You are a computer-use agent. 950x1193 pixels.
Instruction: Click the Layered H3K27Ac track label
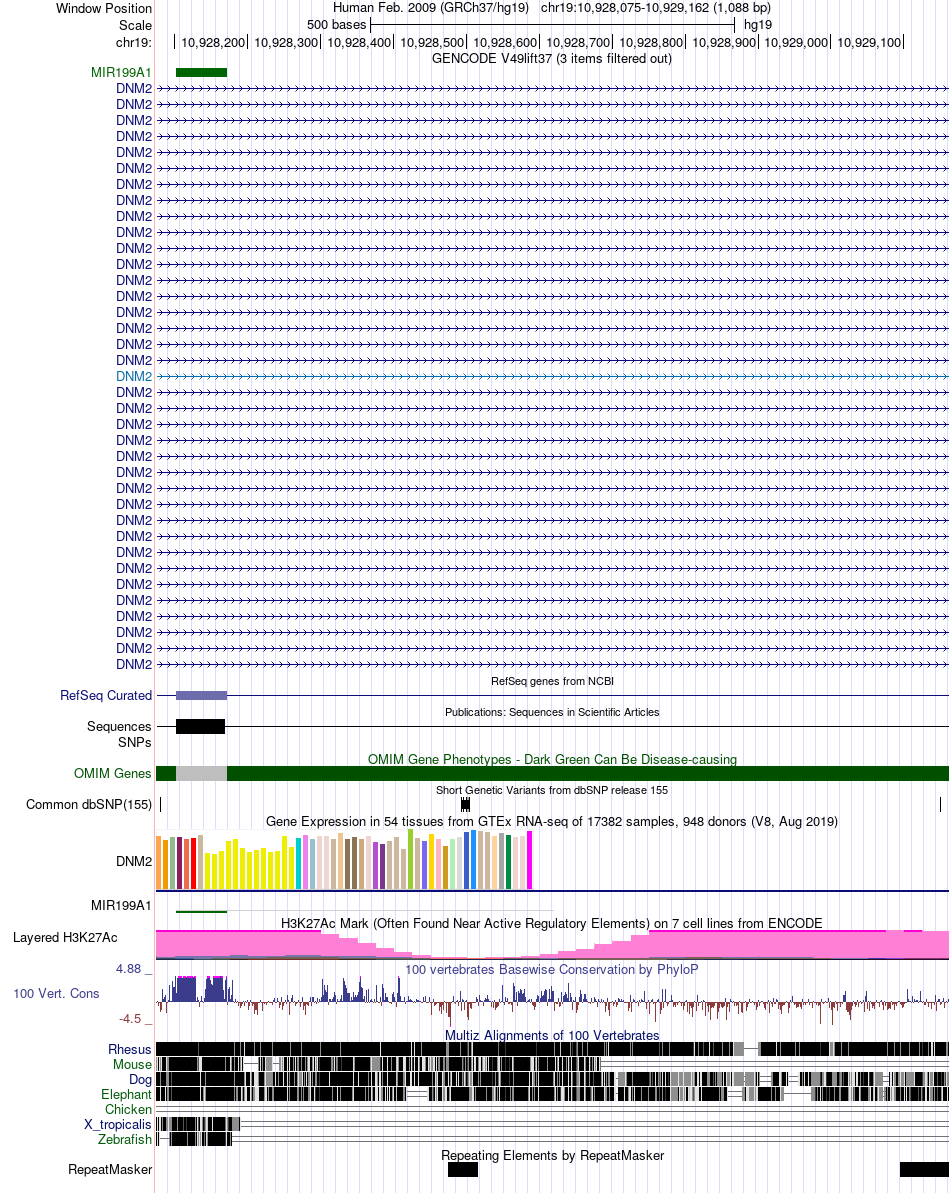coord(65,937)
